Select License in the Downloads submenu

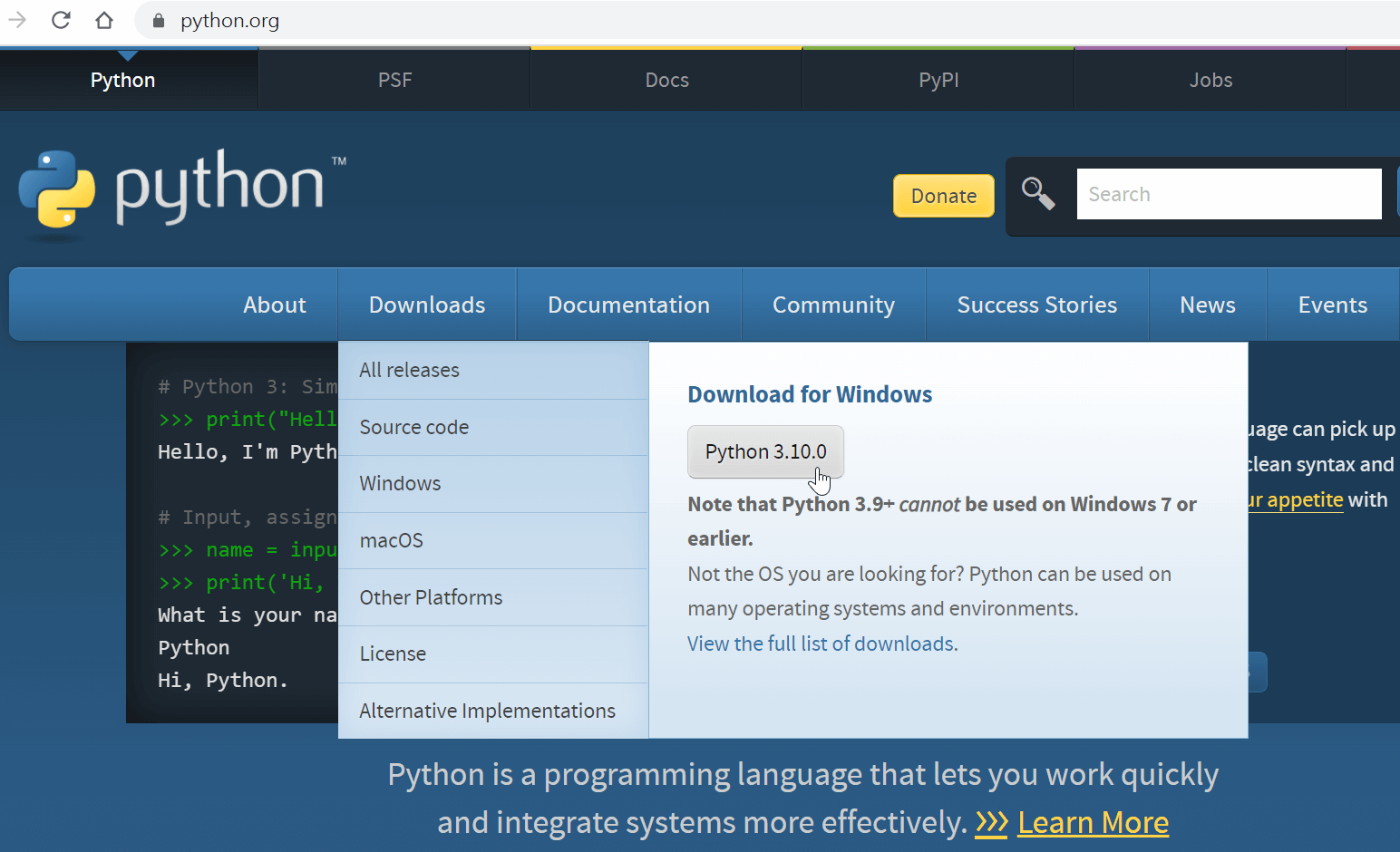(x=493, y=654)
